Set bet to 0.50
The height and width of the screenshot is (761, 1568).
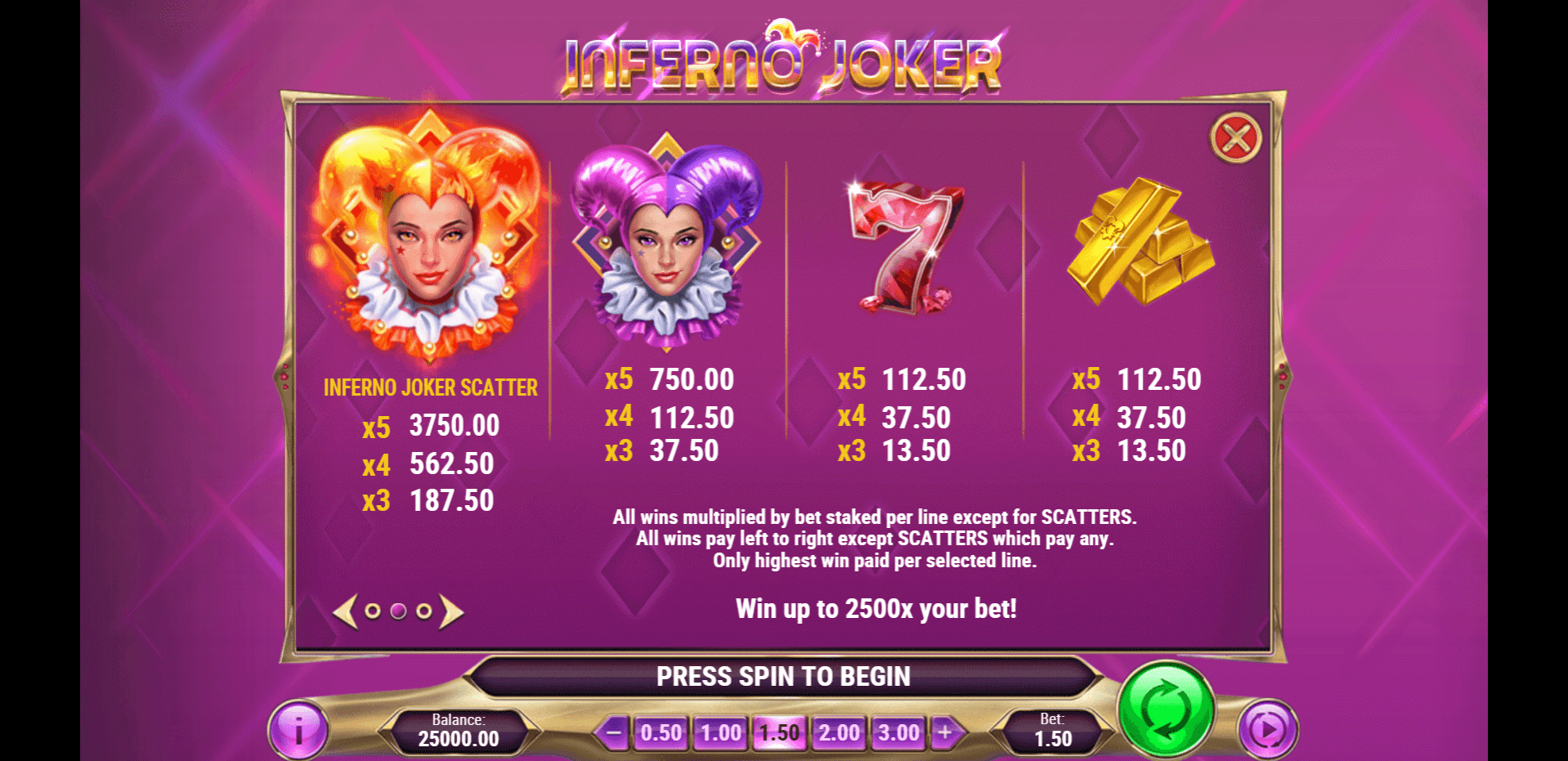click(x=661, y=732)
